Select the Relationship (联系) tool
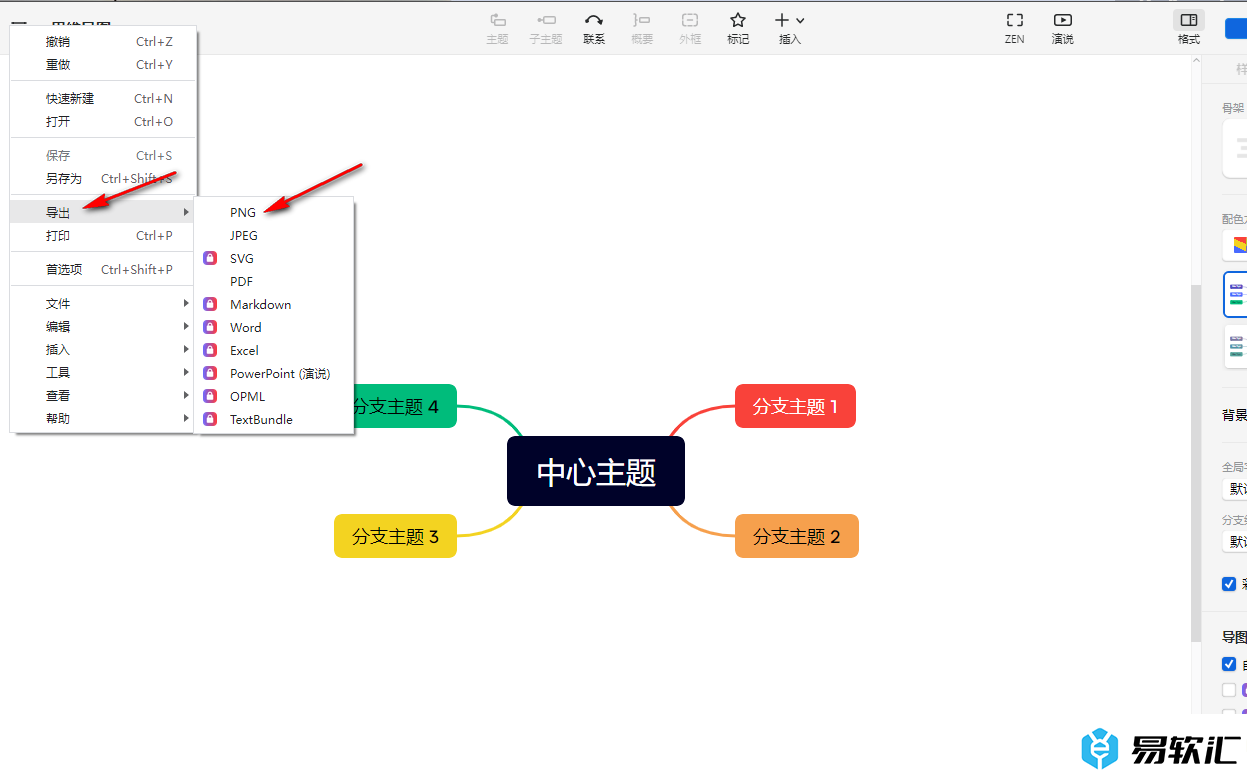The width and height of the screenshot is (1247, 774). [x=594, y=28]
